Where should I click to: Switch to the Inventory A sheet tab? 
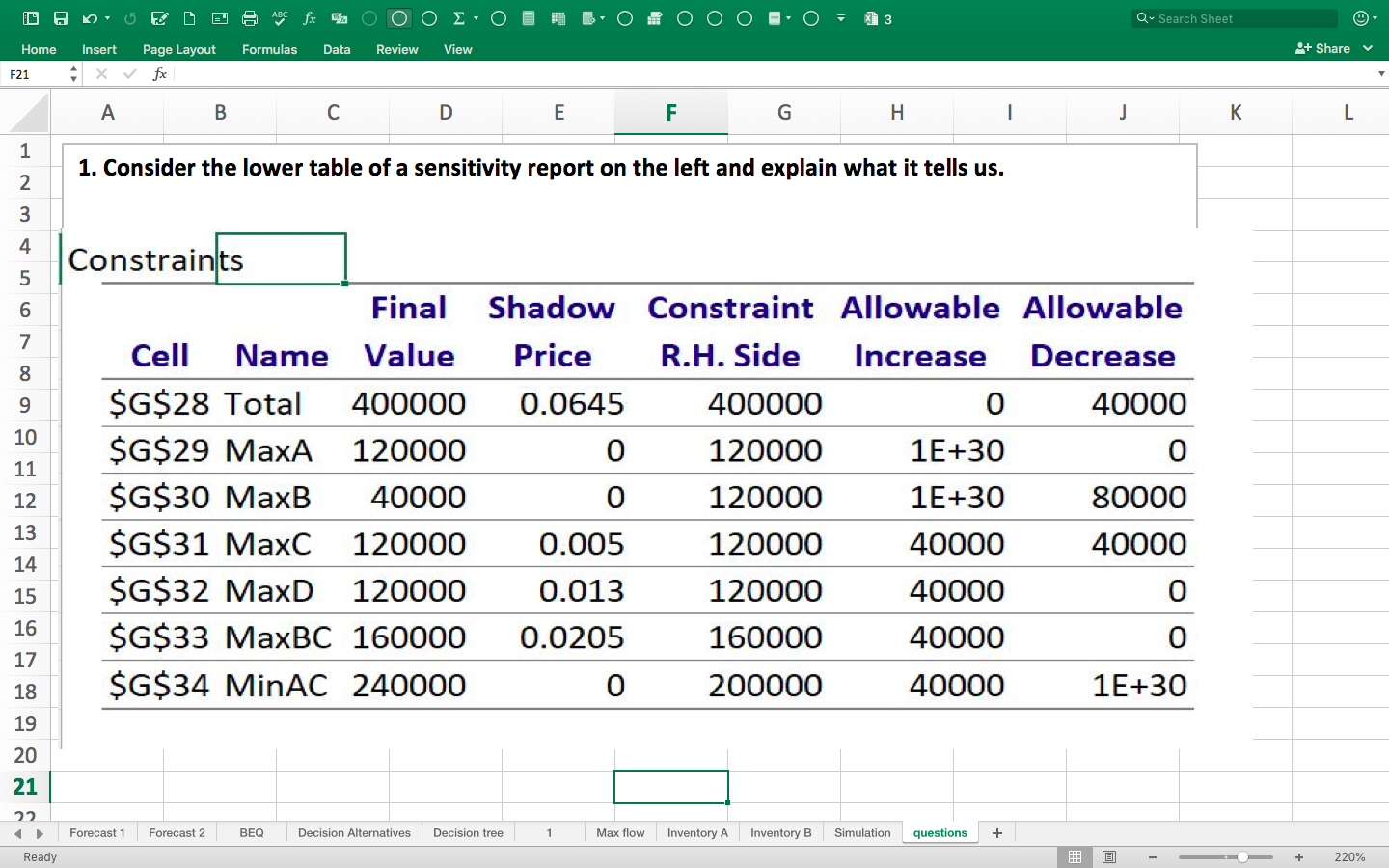[x=697, y=833]
